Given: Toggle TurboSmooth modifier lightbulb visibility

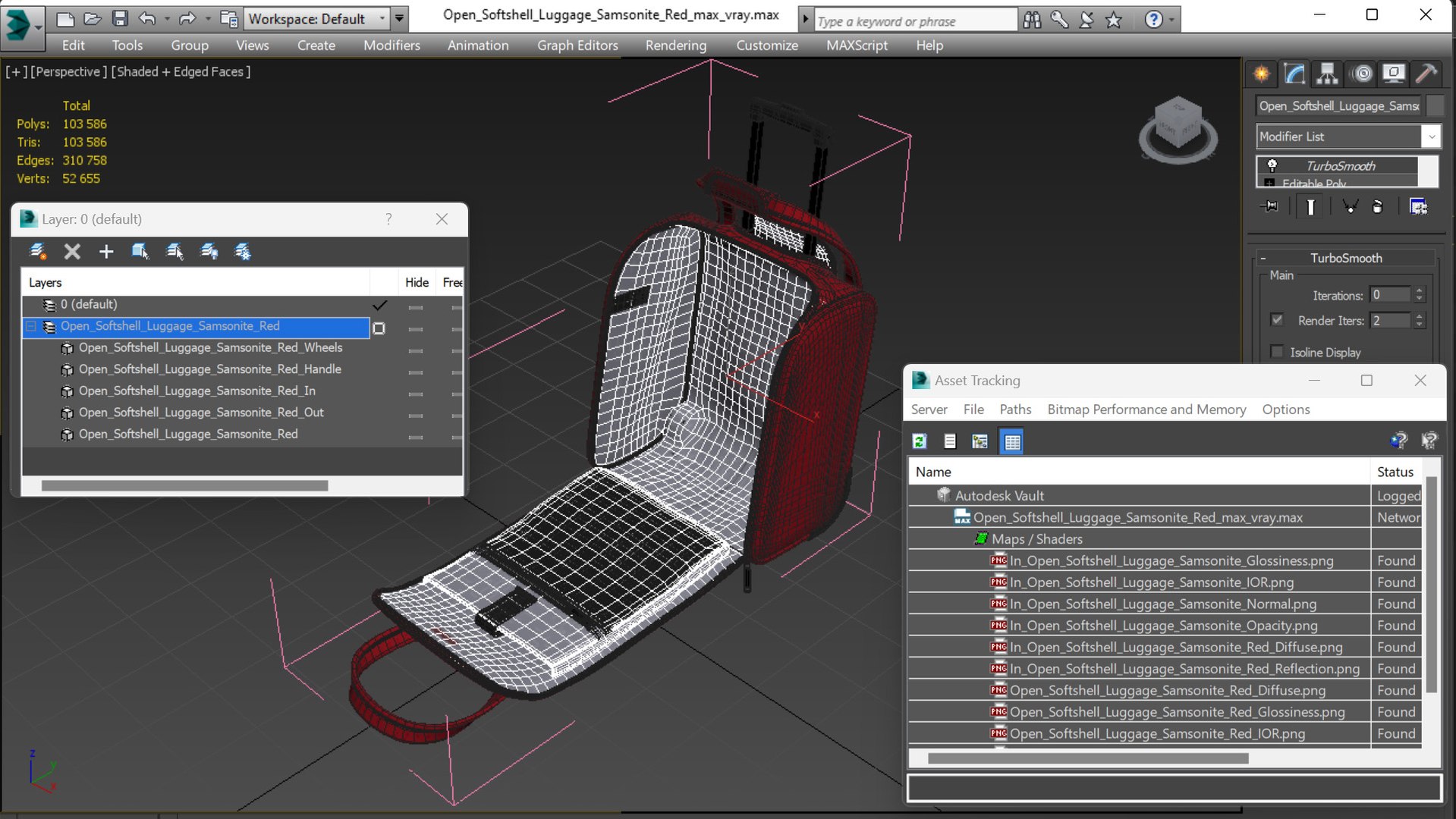Looking at the screenshot, I should (x=1272, y=165).
